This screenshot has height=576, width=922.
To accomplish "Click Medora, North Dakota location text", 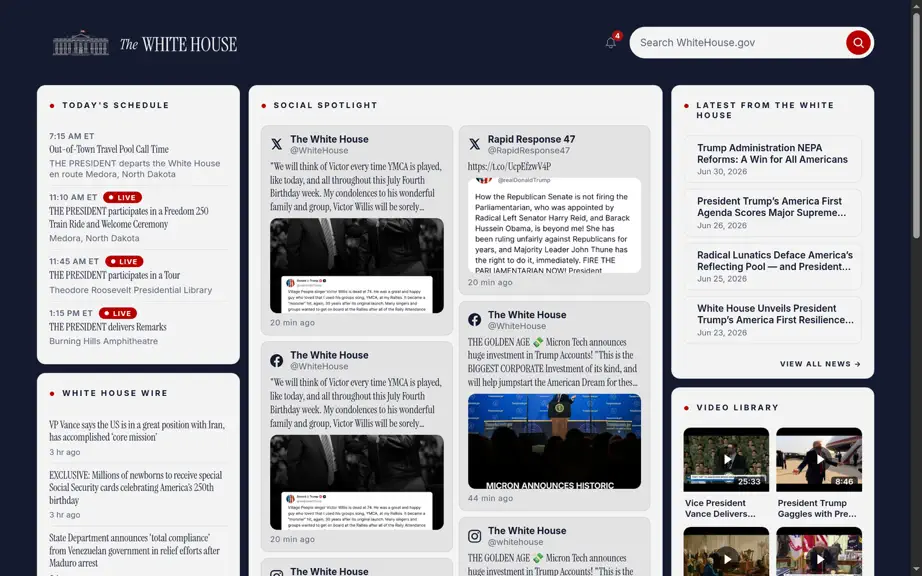I will coord(94,238).
